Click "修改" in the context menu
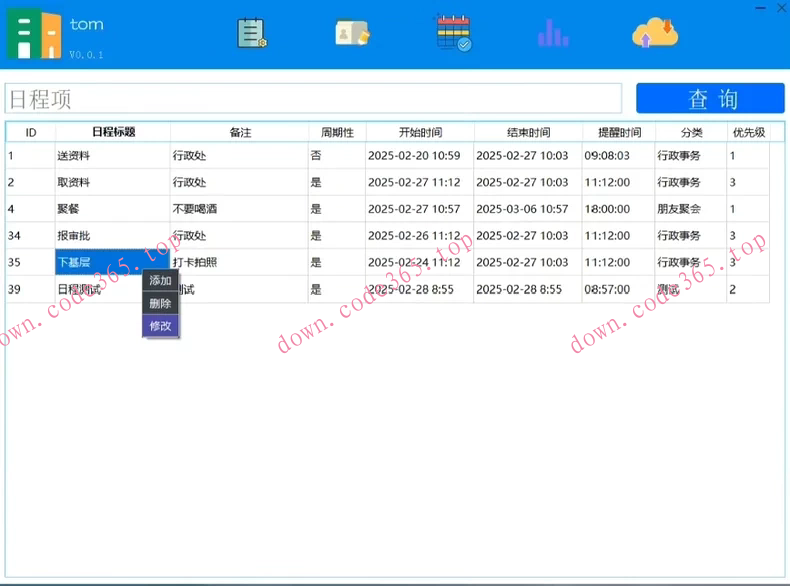Image resolution: width=790 pixels, height=586 pixels. click(160, 326)
